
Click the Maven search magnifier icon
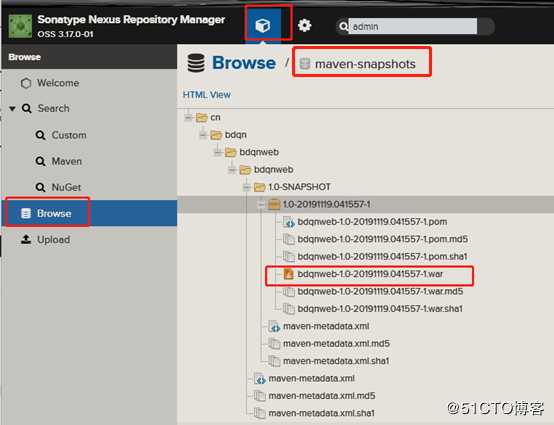coord(40,161)
